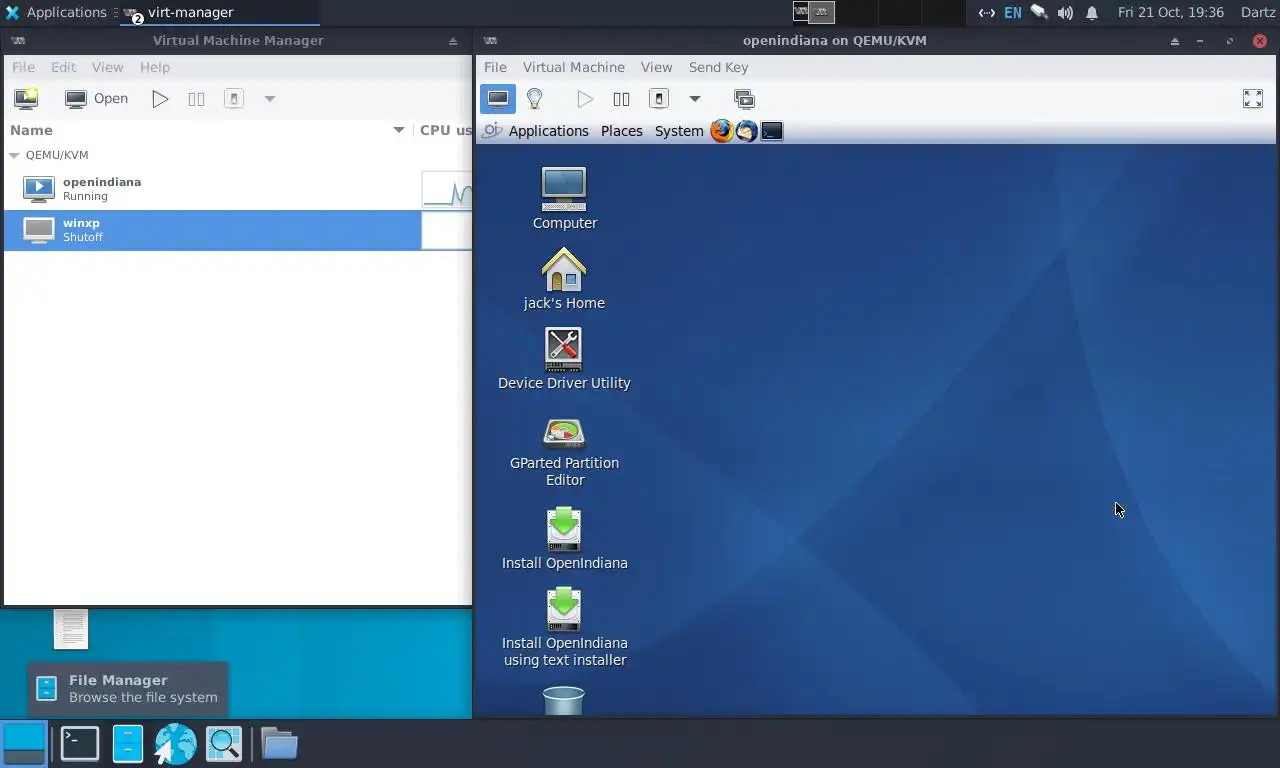Select the text document on host desktop

click(70, 629)
